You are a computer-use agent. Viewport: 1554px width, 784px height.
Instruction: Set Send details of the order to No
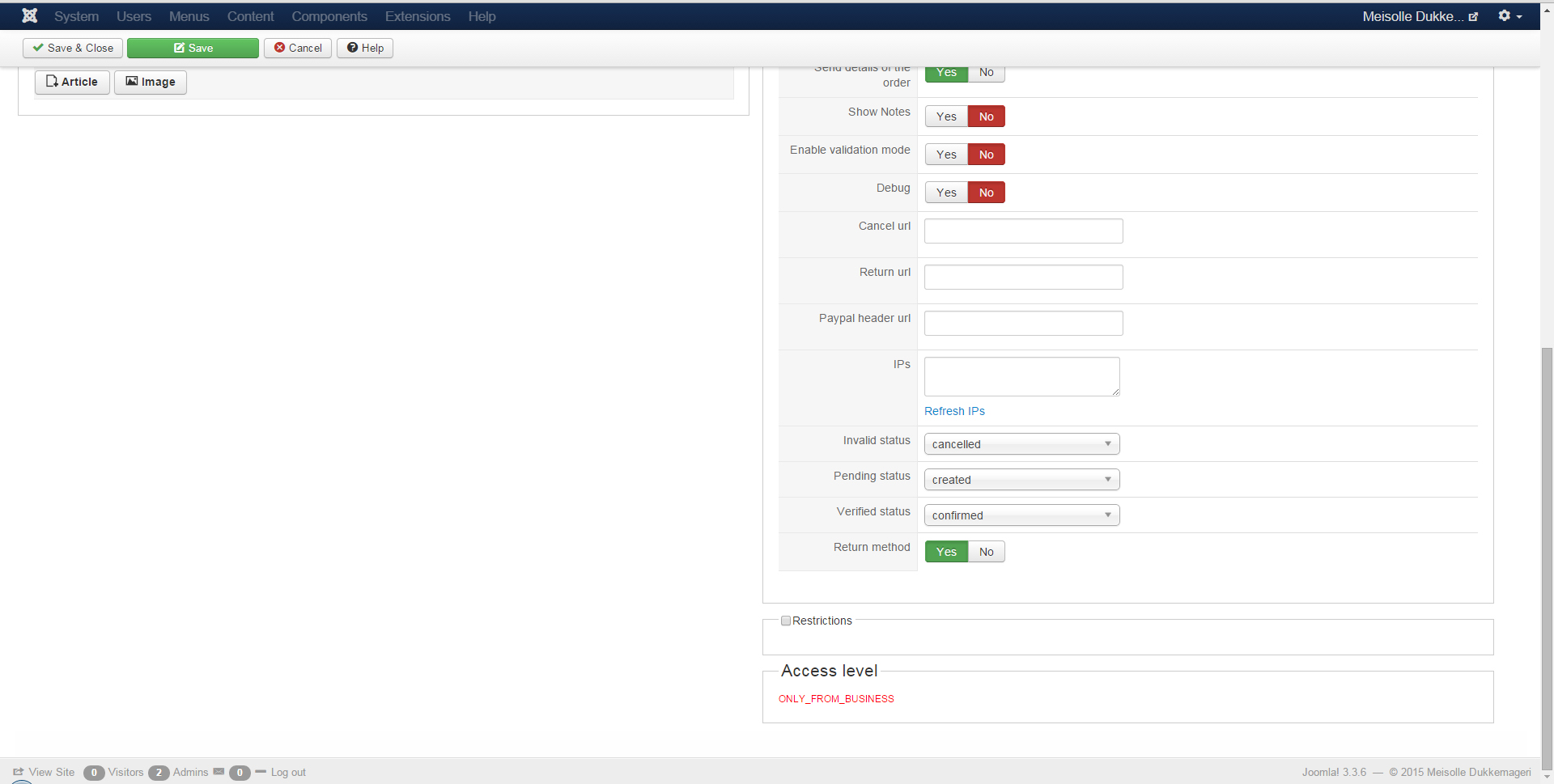pos(986,73)
